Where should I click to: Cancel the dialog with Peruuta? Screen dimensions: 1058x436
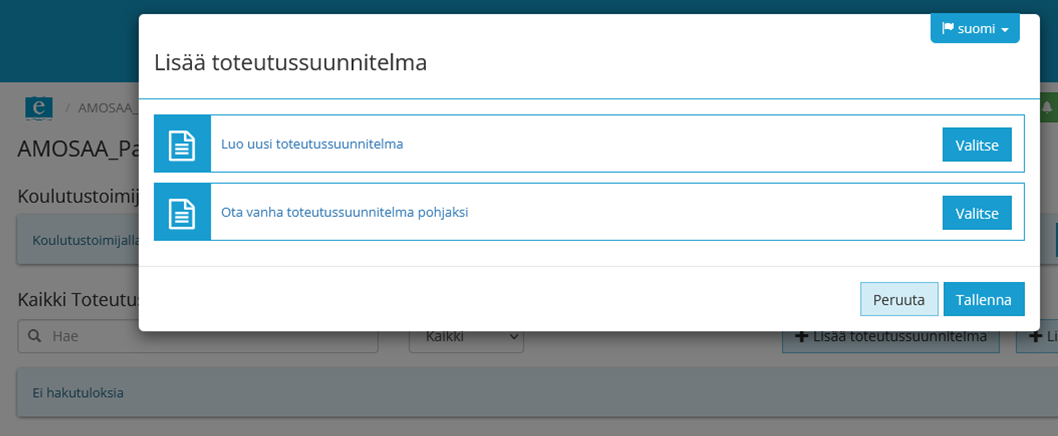pyautogui.click(x=899, y=299)
